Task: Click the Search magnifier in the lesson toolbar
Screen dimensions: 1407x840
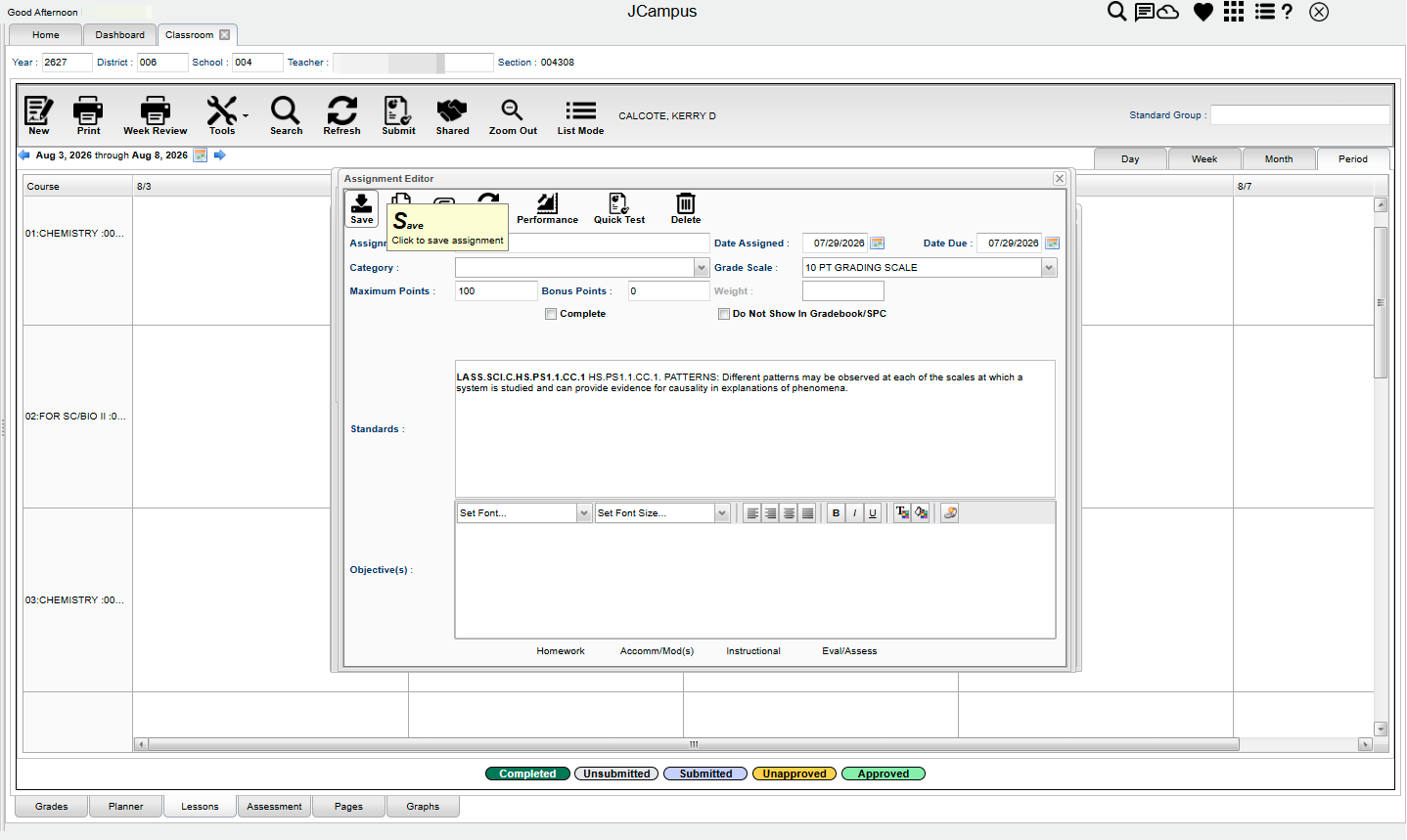Action: 286,115
